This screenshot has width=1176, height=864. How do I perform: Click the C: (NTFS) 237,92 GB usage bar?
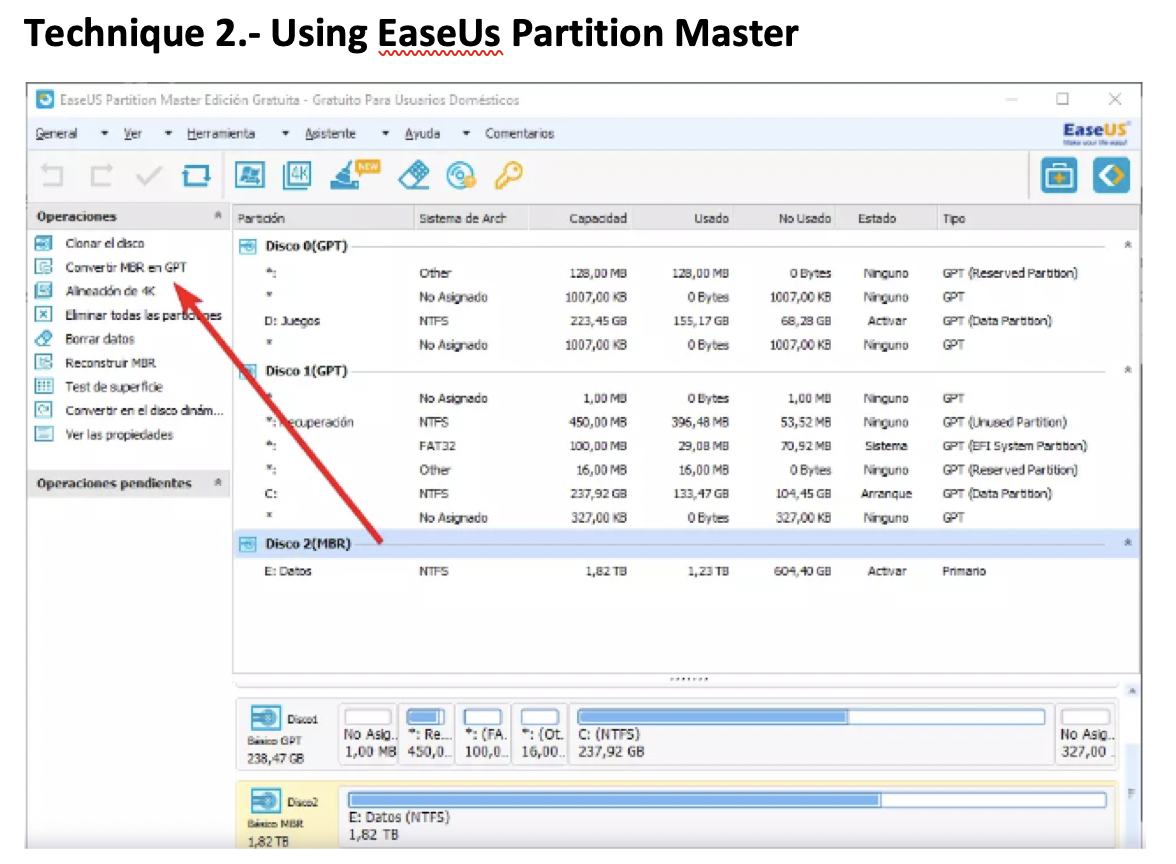click(x=811, y=717)
